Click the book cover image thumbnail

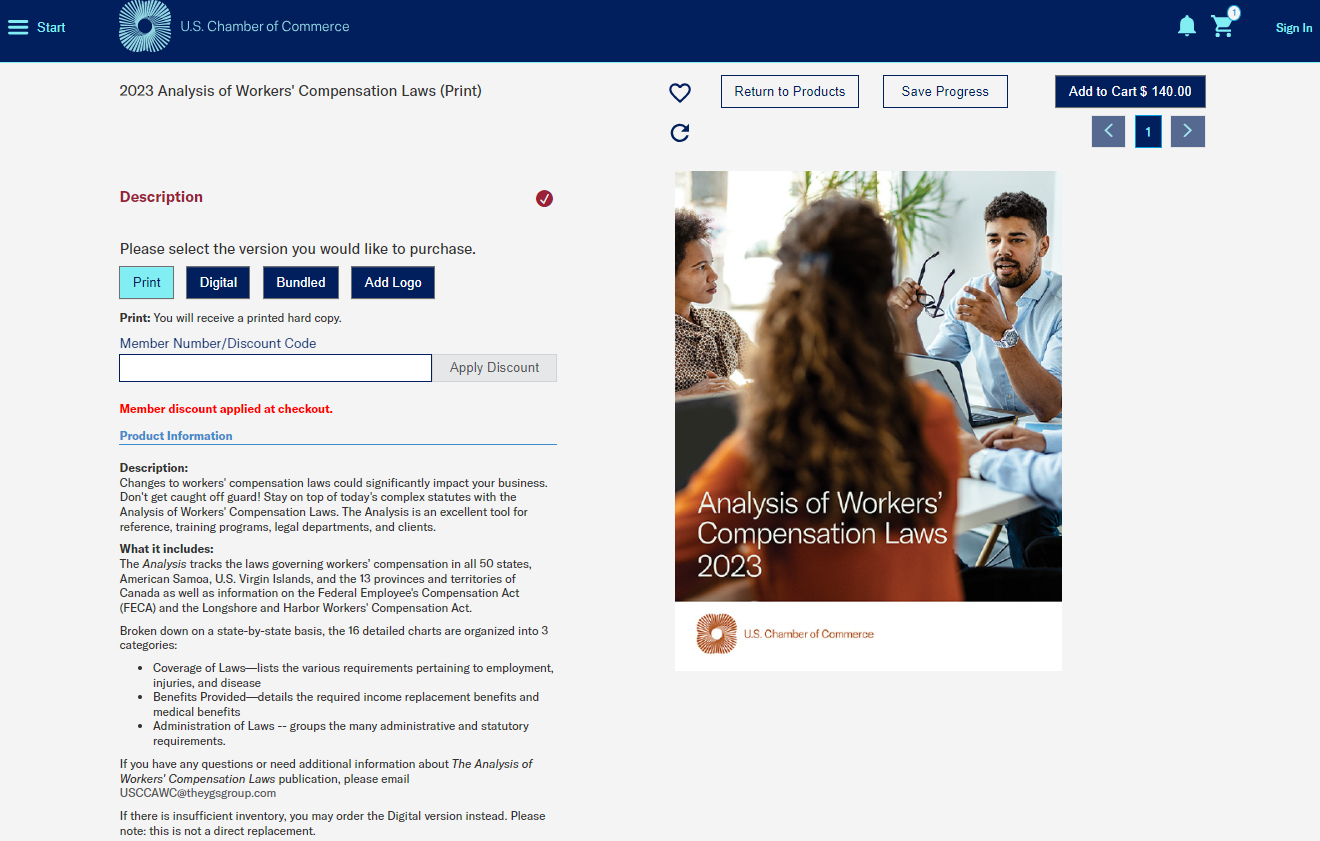click(868, 420)
